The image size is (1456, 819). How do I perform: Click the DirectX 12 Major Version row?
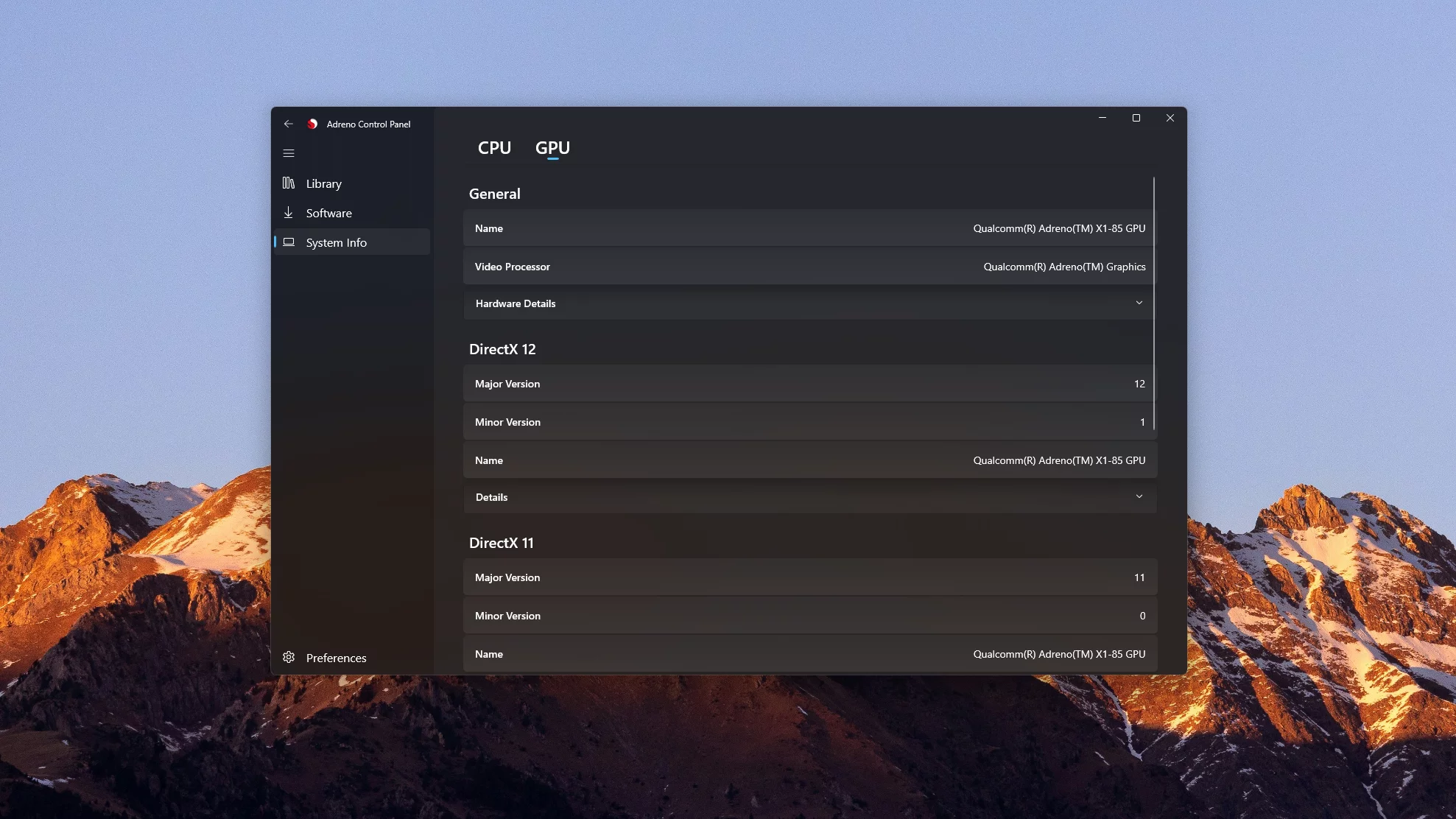810,384
